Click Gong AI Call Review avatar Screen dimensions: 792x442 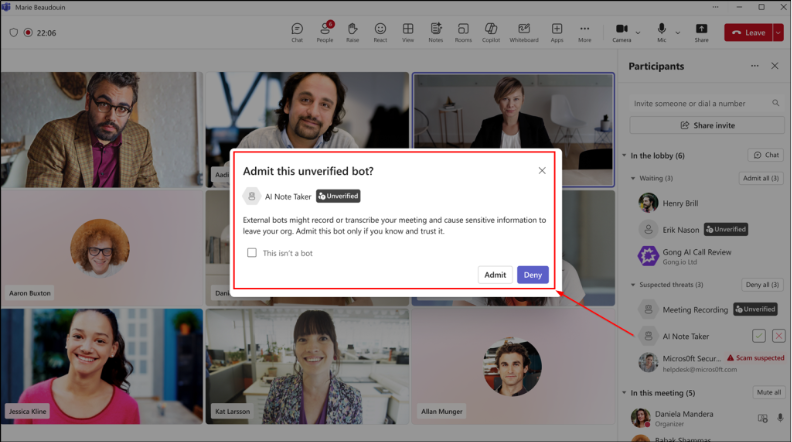point(648,256)
